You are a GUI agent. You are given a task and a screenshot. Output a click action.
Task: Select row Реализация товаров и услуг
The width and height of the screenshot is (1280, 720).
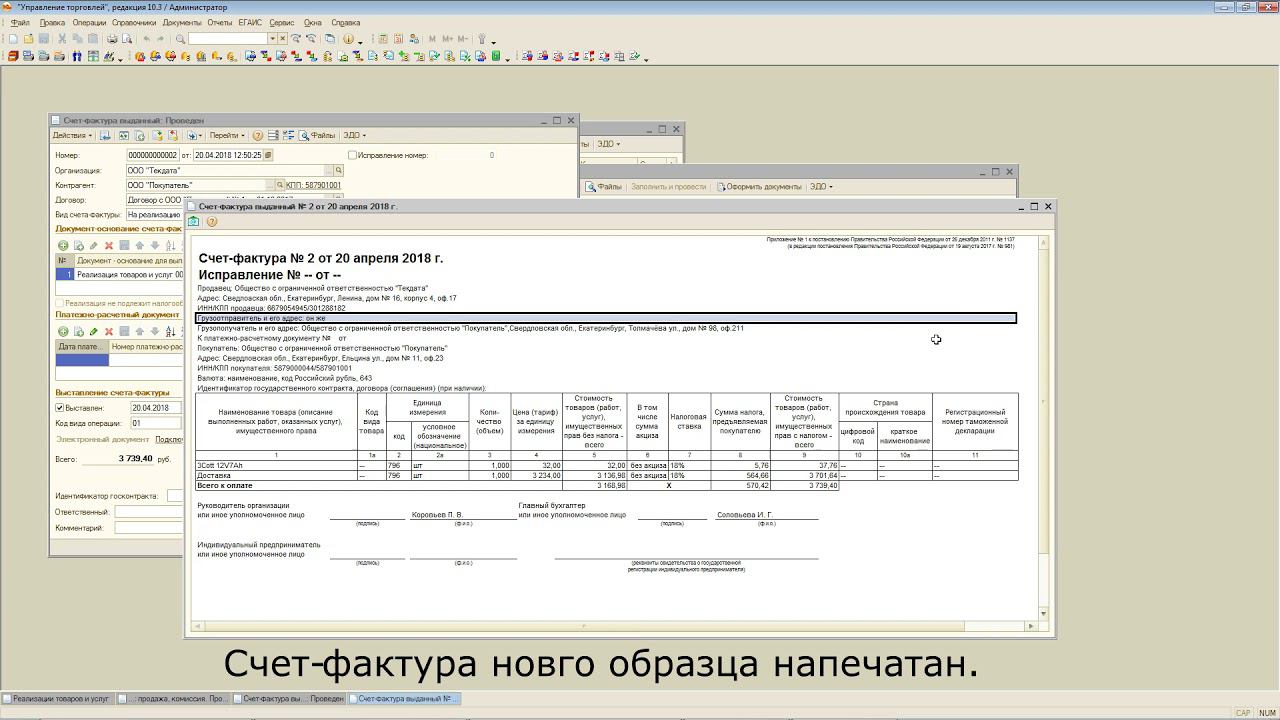point(120,274)
